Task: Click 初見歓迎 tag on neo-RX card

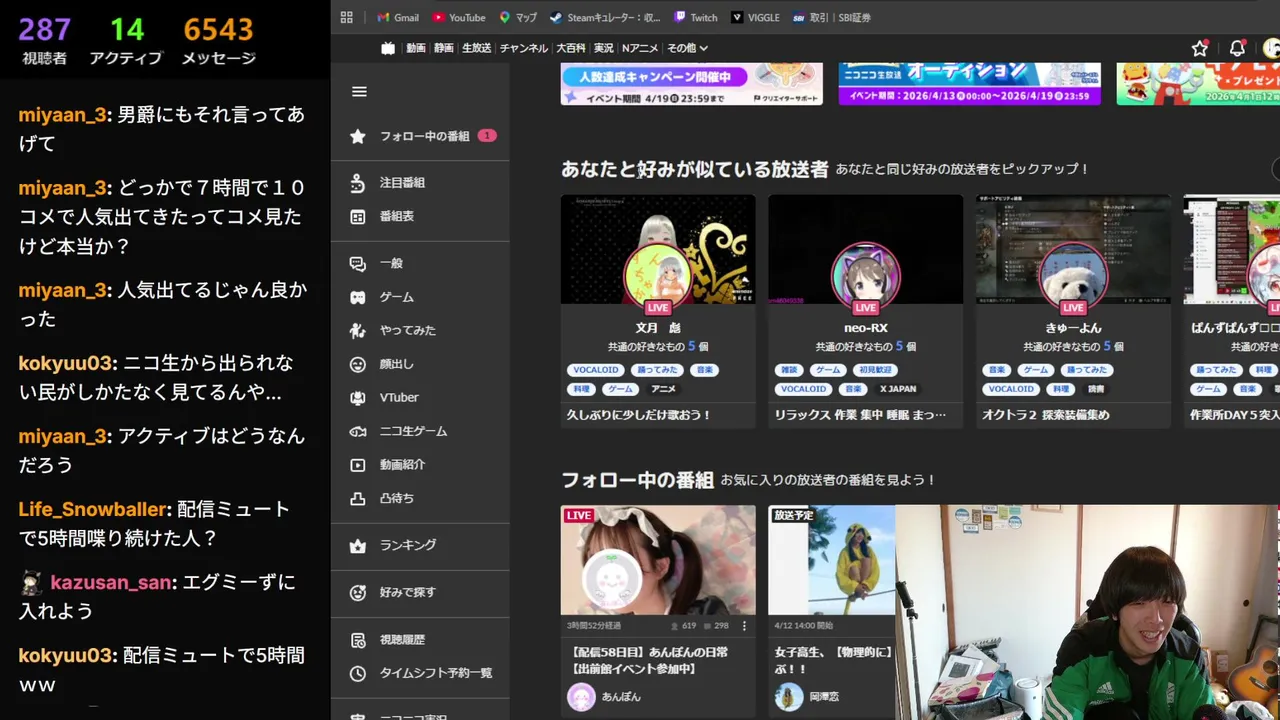Action: [x=875, y=370]
